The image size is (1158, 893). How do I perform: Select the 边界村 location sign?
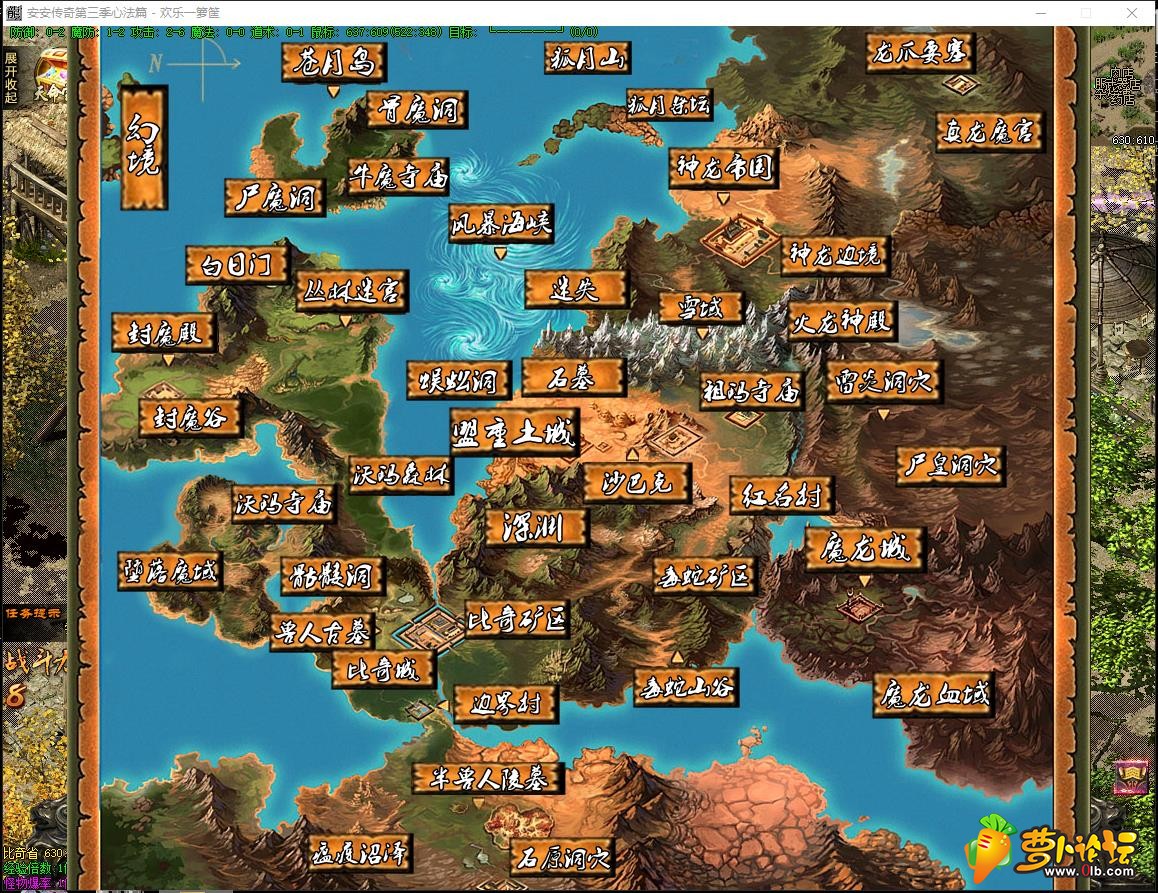(506, 704)
